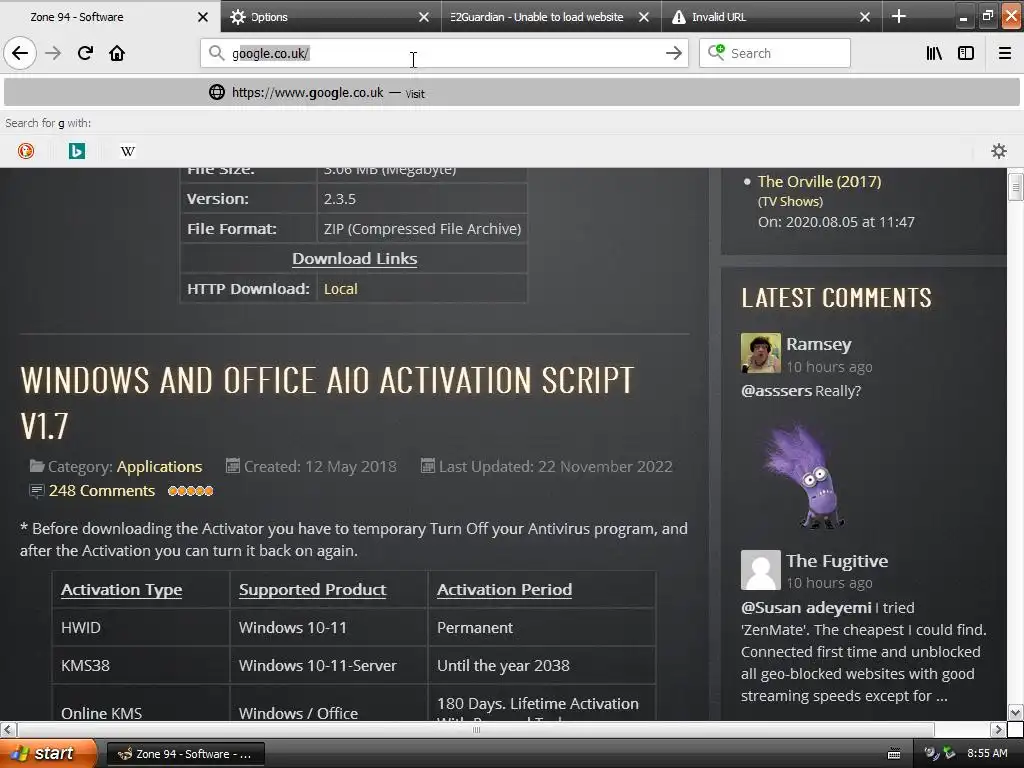Click the forward navigation arrow
Viewport: 1024px width, 768px height.
click(x=53, y=53)
